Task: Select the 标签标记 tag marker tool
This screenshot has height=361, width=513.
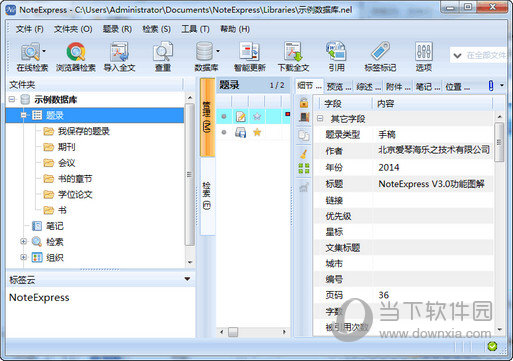Action: tap(380, 57)
